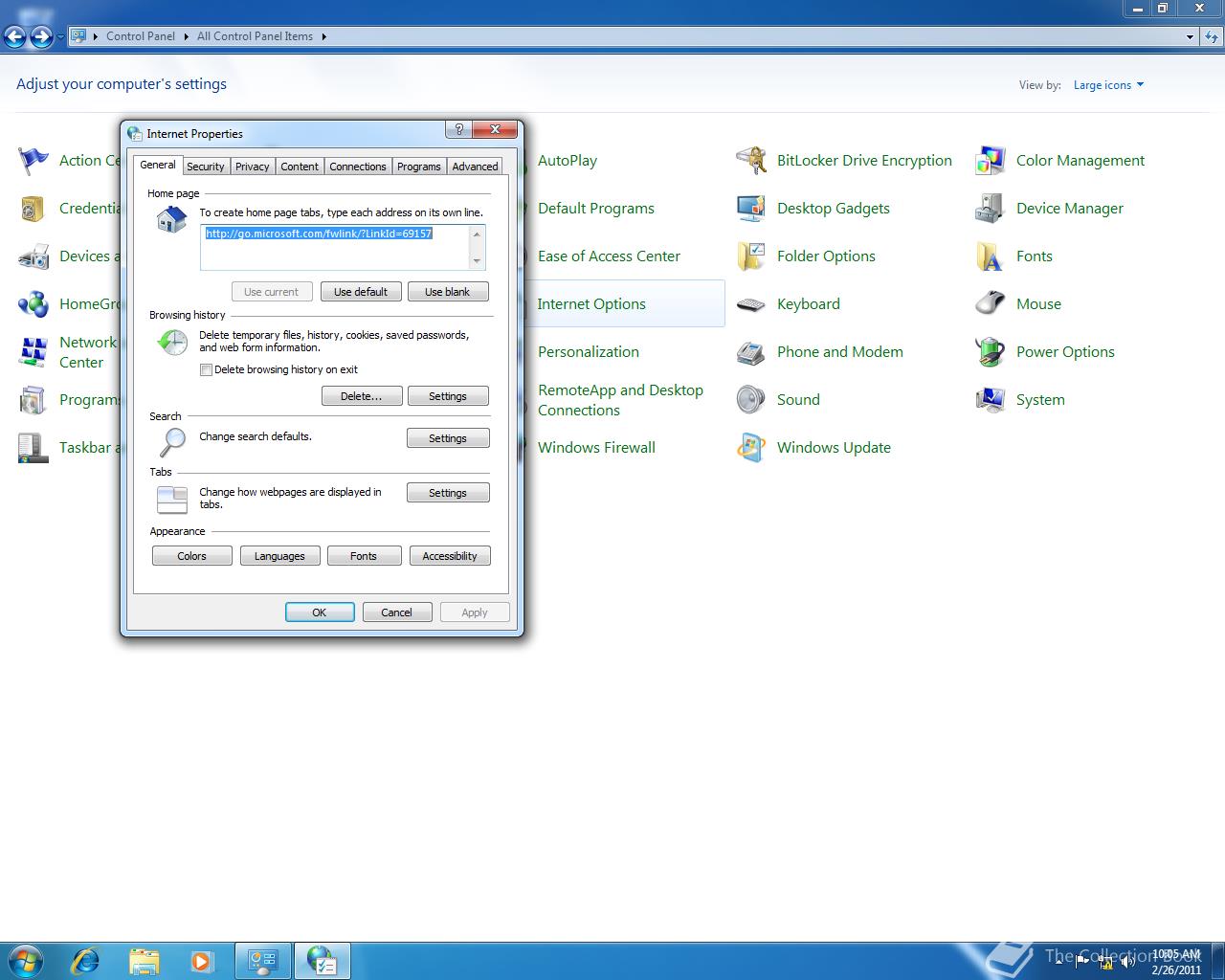Screen dimensions: 1225x980
Task: Switch to the Privacy tab
Action: pos(253,167)
